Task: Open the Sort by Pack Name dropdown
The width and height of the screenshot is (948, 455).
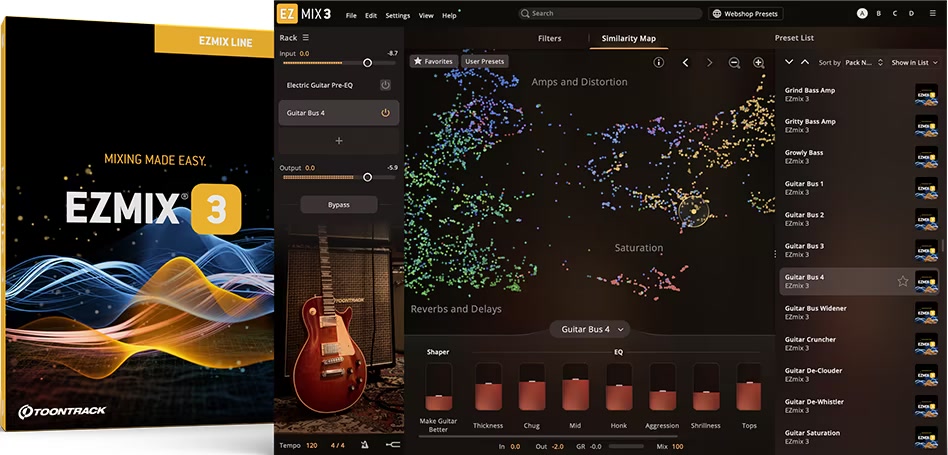Action: [x=864, y=63]
